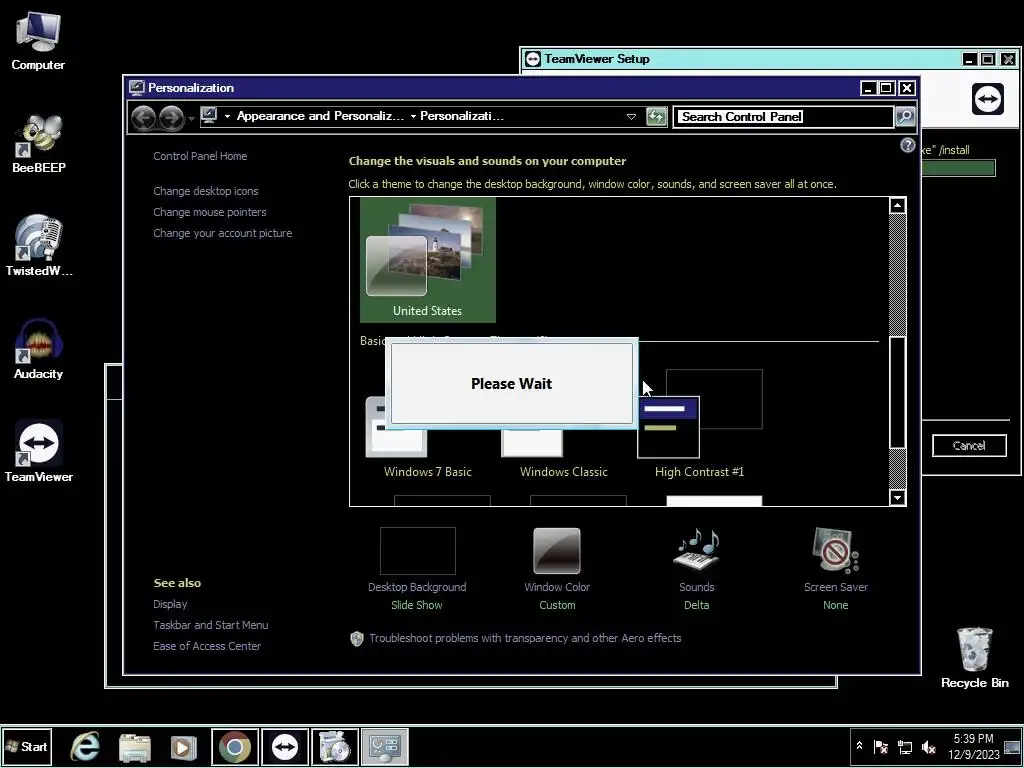Refresh the Personalization window
The width and height of the screenshot is (1024, 768).
click(x=656, y=117)
